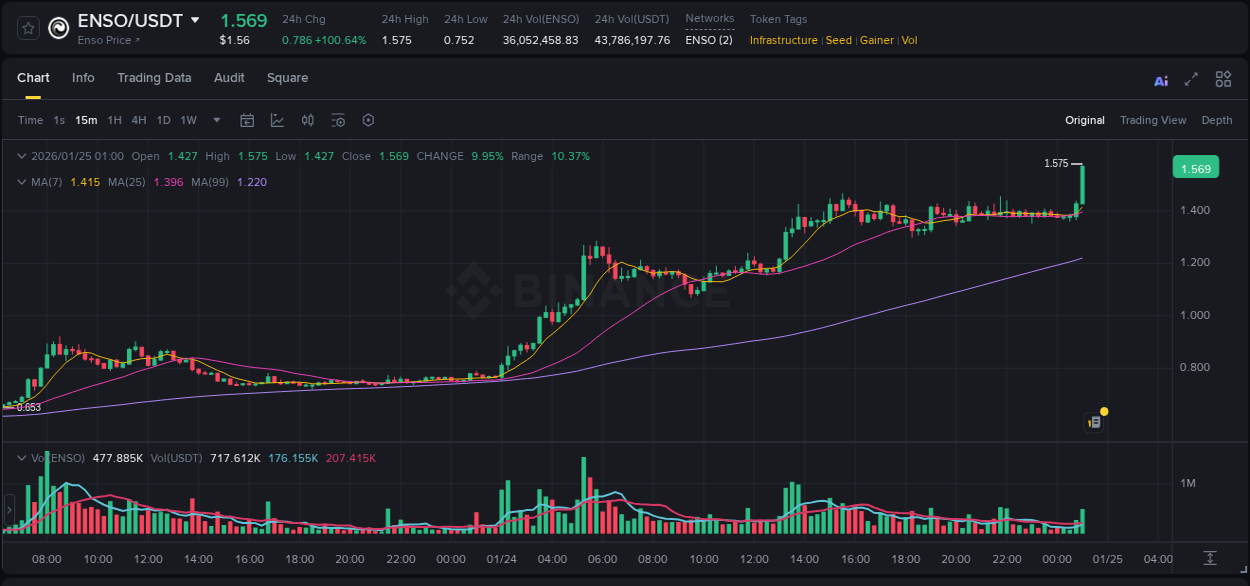
Task: Click the Ai analysis icon
Action: [x=1160, y=78]
